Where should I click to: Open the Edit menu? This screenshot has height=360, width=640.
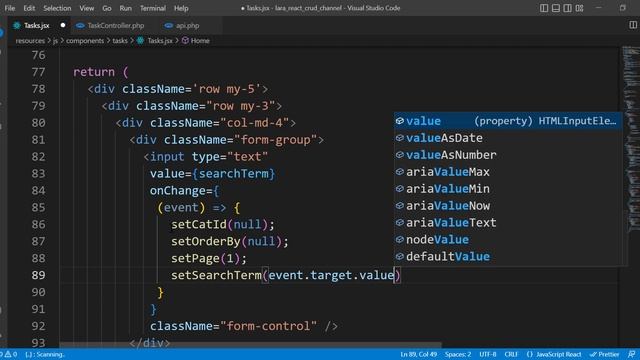tap(29, 8)
